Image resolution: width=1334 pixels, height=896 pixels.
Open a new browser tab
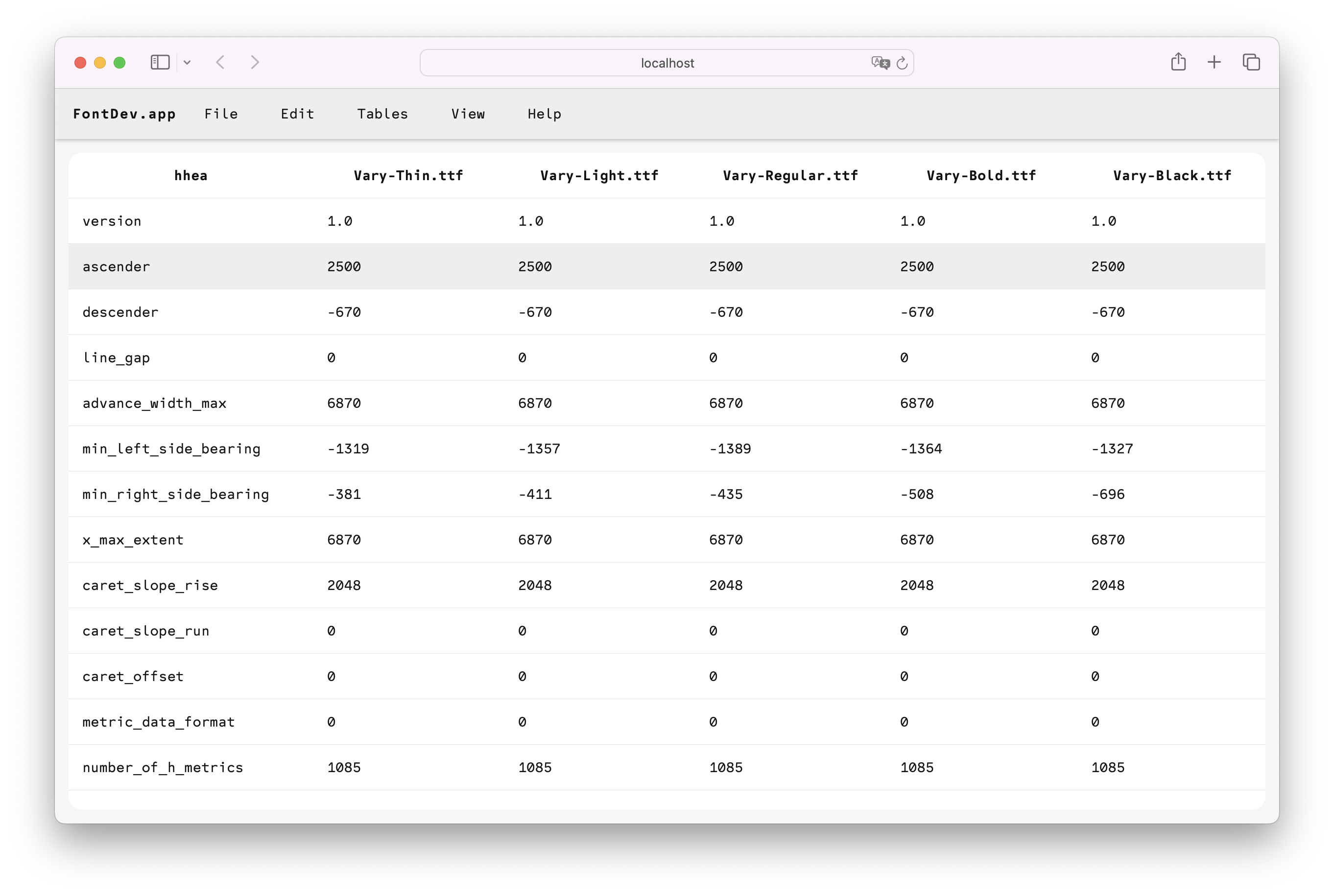(x=1214, y=62)
